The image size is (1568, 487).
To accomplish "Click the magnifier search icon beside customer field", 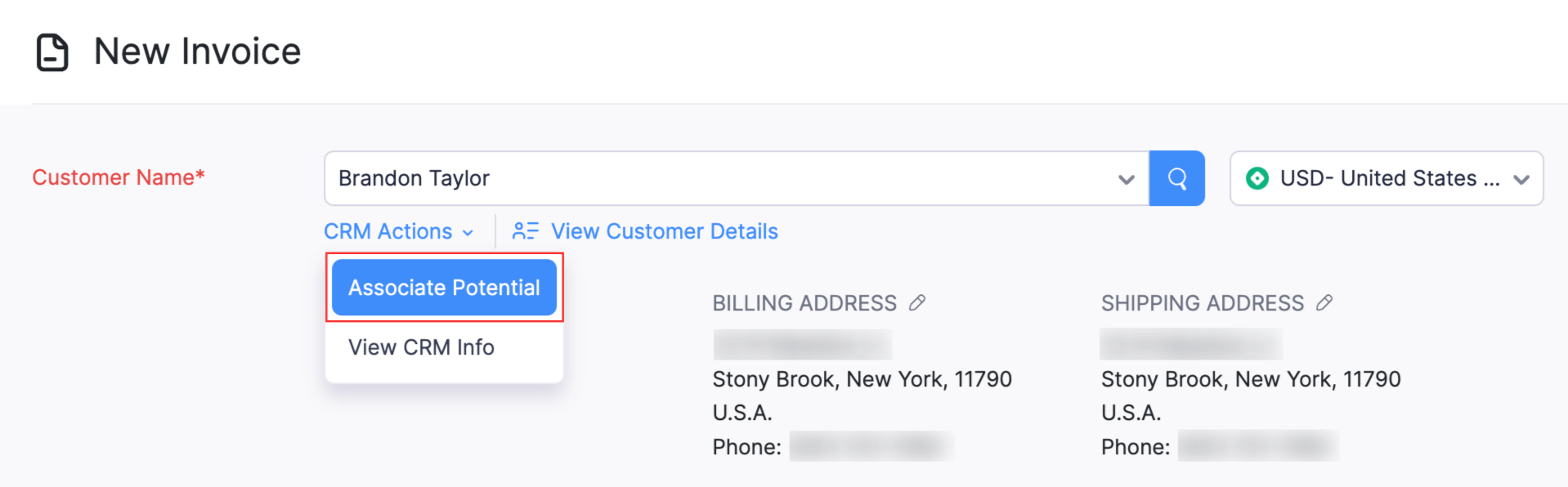I will (x=1177, y=178).
